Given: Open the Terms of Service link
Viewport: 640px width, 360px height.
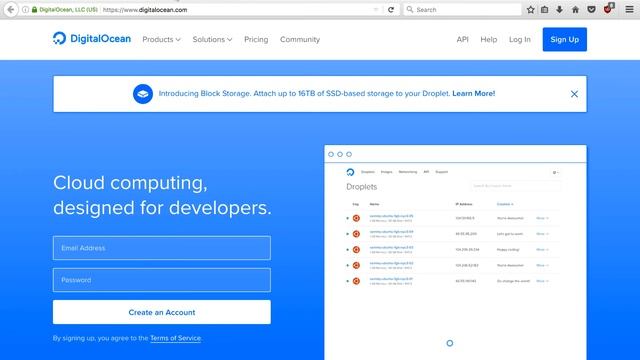Looking at the screenshot, I should pos(176,338).
